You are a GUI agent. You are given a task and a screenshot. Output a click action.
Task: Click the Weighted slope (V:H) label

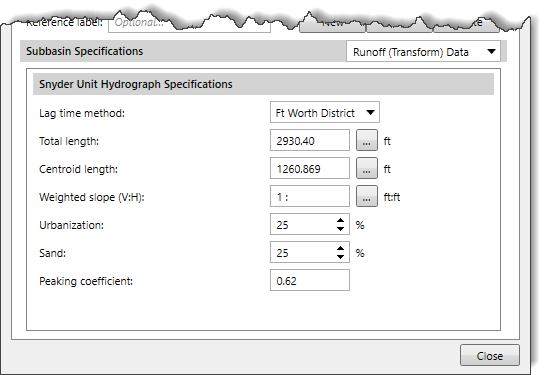92,197
